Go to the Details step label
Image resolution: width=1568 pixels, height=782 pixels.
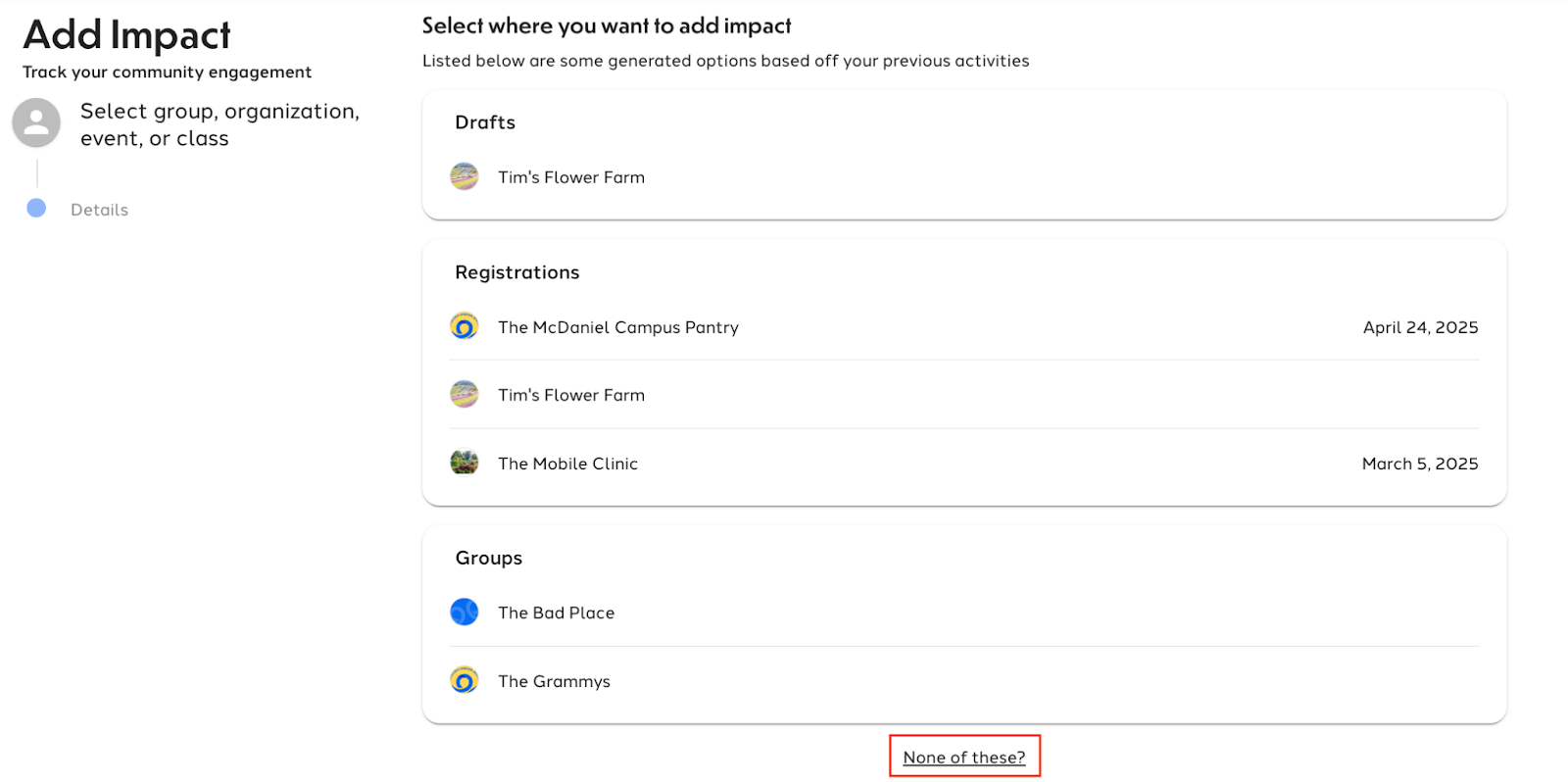click(99, 210)
